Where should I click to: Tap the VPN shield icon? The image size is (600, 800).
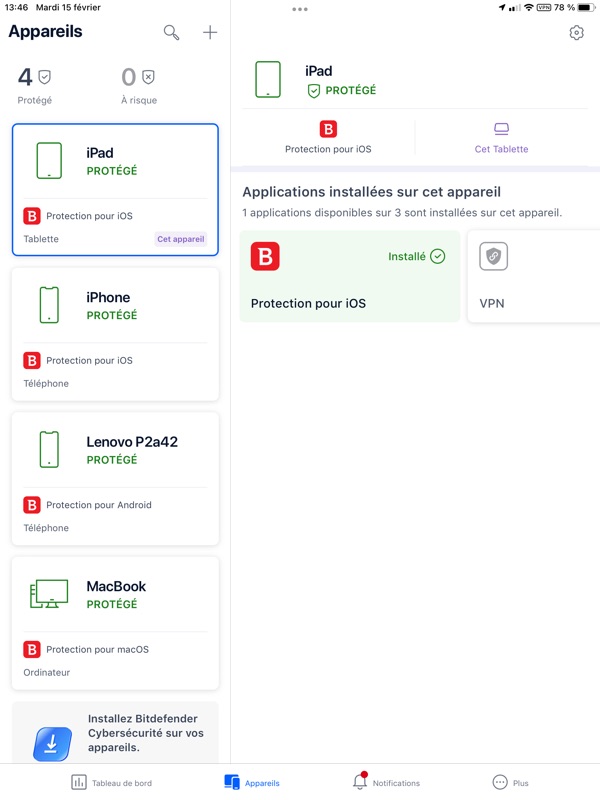tap(493, 257)
